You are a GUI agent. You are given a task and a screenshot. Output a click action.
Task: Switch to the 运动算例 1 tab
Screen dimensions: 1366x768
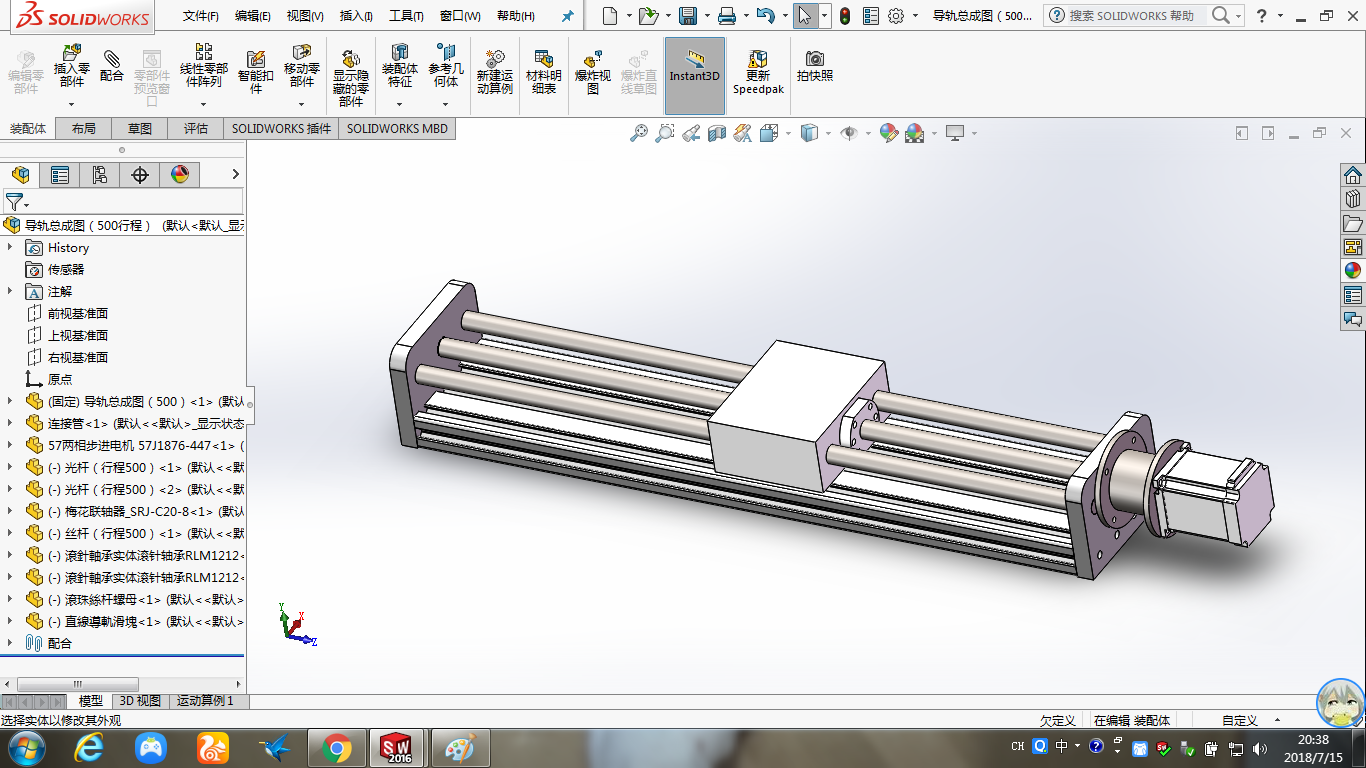[205, 701]
